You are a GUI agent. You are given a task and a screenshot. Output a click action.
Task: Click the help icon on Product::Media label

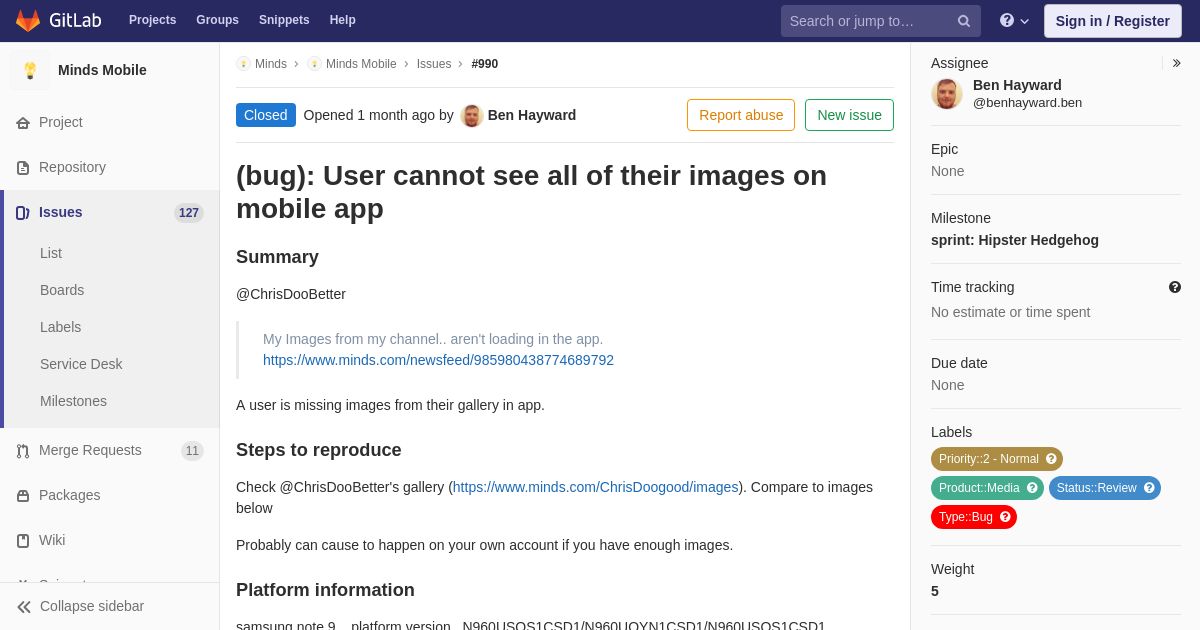tap(1032, 488)
